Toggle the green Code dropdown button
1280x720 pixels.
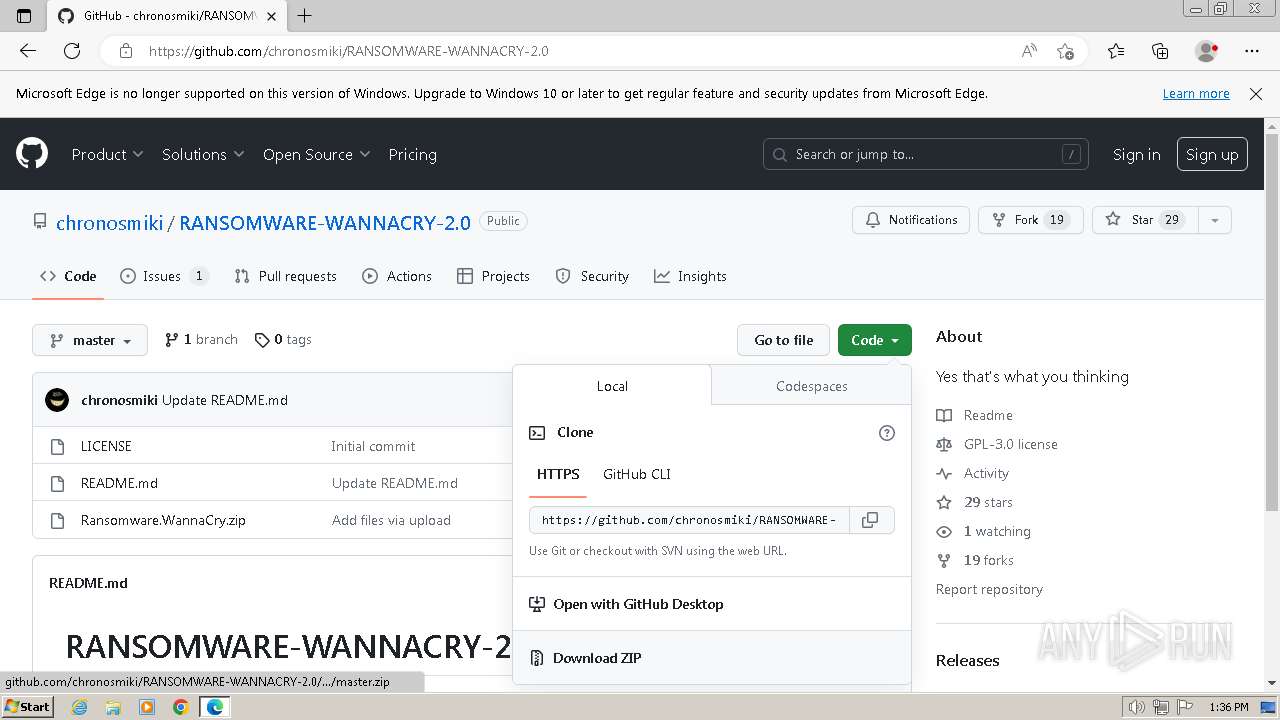(x=875, y=340)
